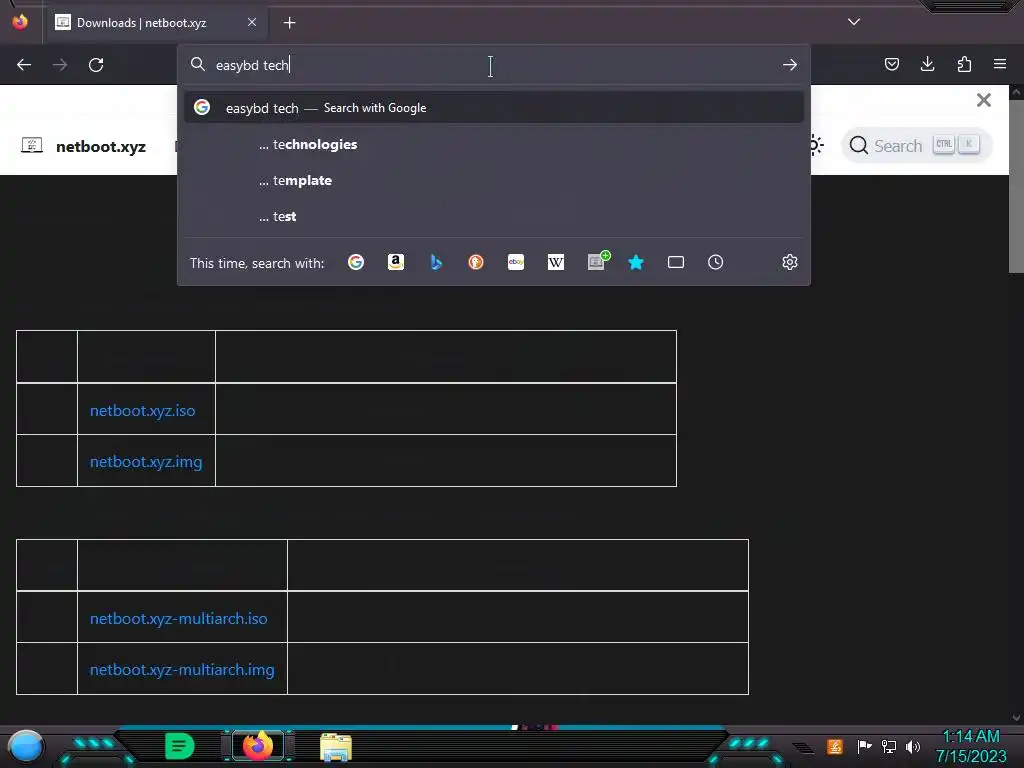Switch to Firefox in the taskbar
Image resolution: width=1024 pixels, height=768 pixels.
point(258,746)
